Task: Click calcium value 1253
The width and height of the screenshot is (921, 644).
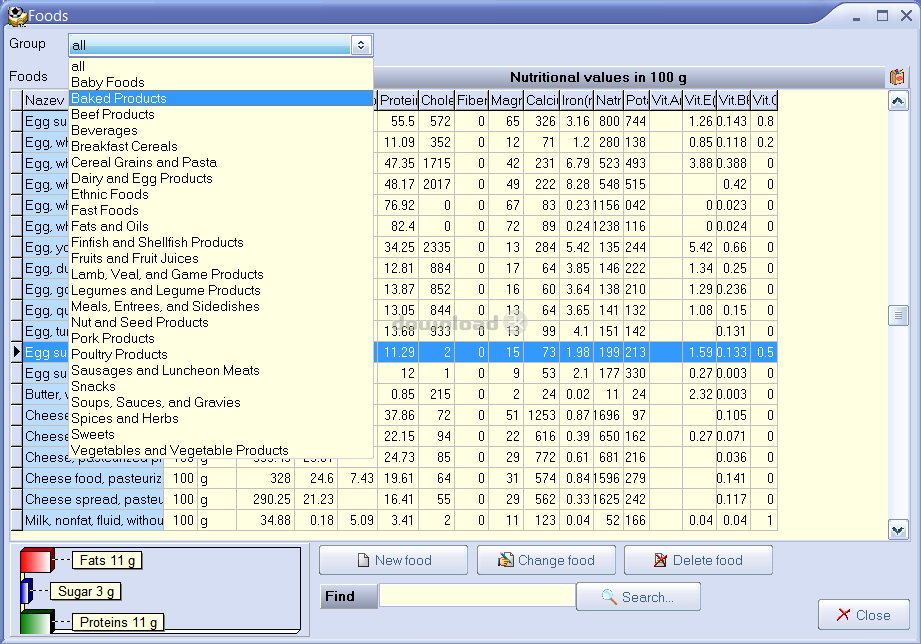Action: point(541,415)
